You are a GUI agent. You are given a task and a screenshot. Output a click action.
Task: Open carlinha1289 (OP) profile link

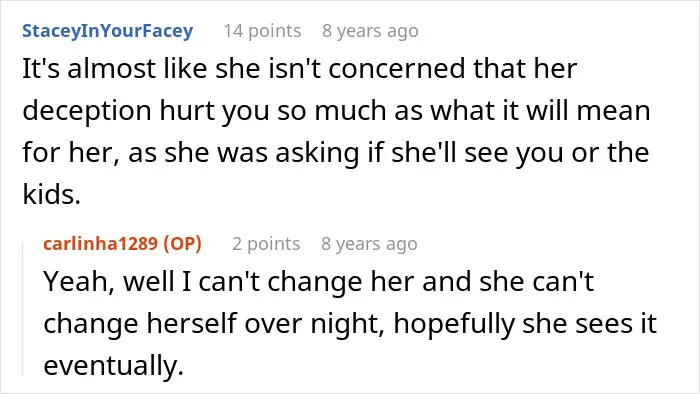click(x=122, y=244)
